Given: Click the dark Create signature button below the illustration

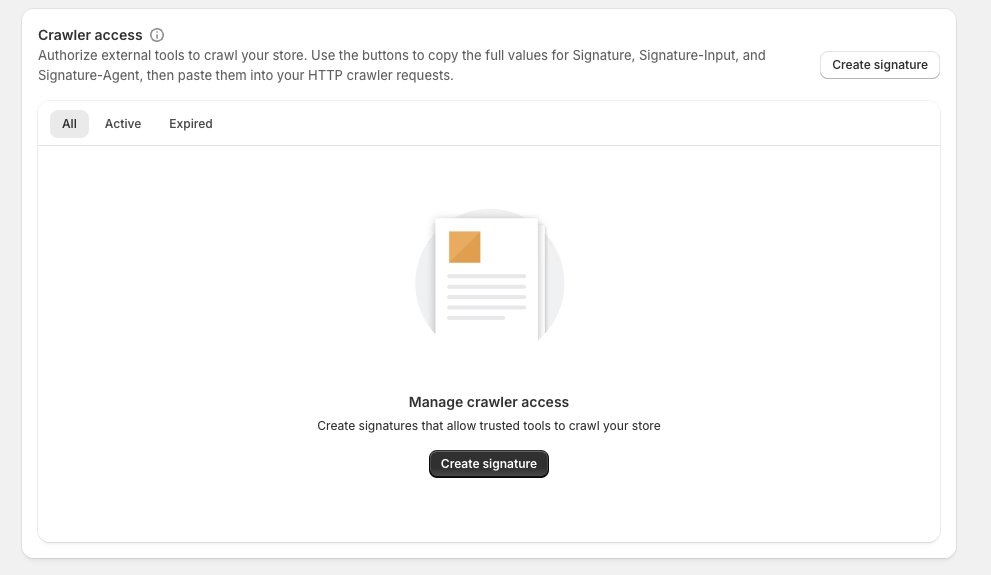Looking at the screenshot, I should pyautogui.click(x=489, y=464).
